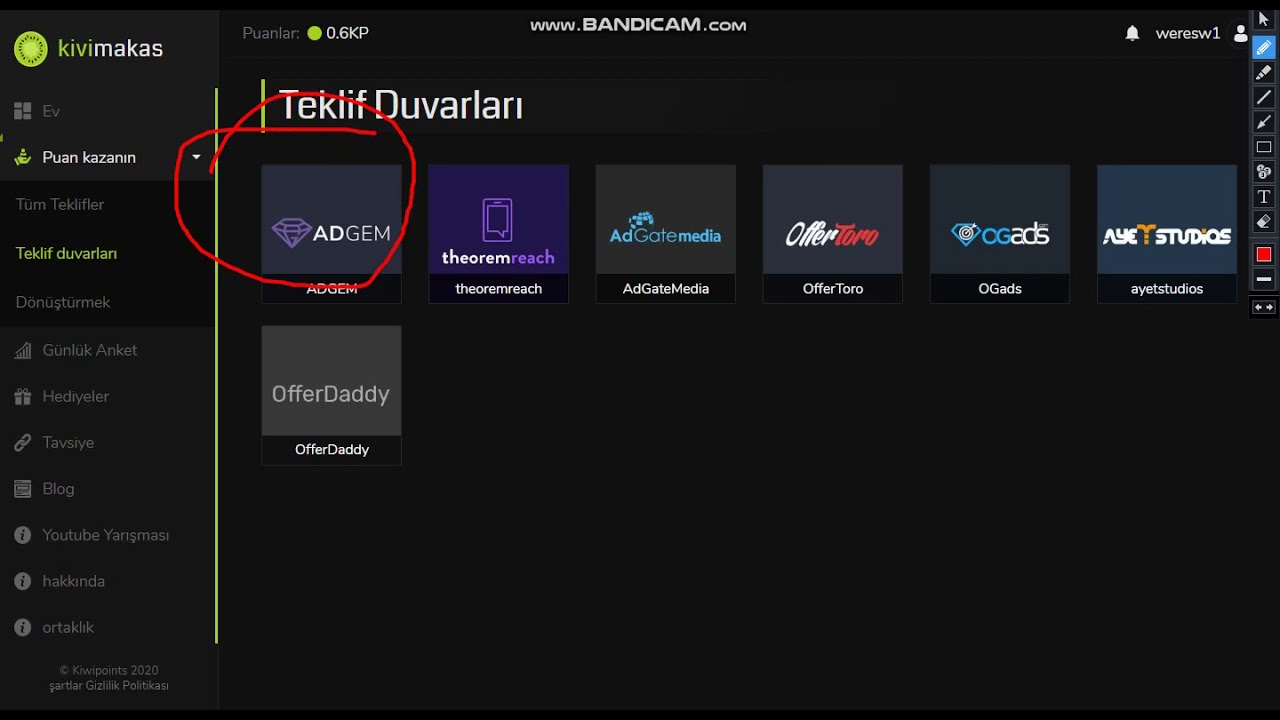The width and height of the screenshot is (1280, 720).
Task: Click the theoremreach caption link
Action: pos(498,289)
